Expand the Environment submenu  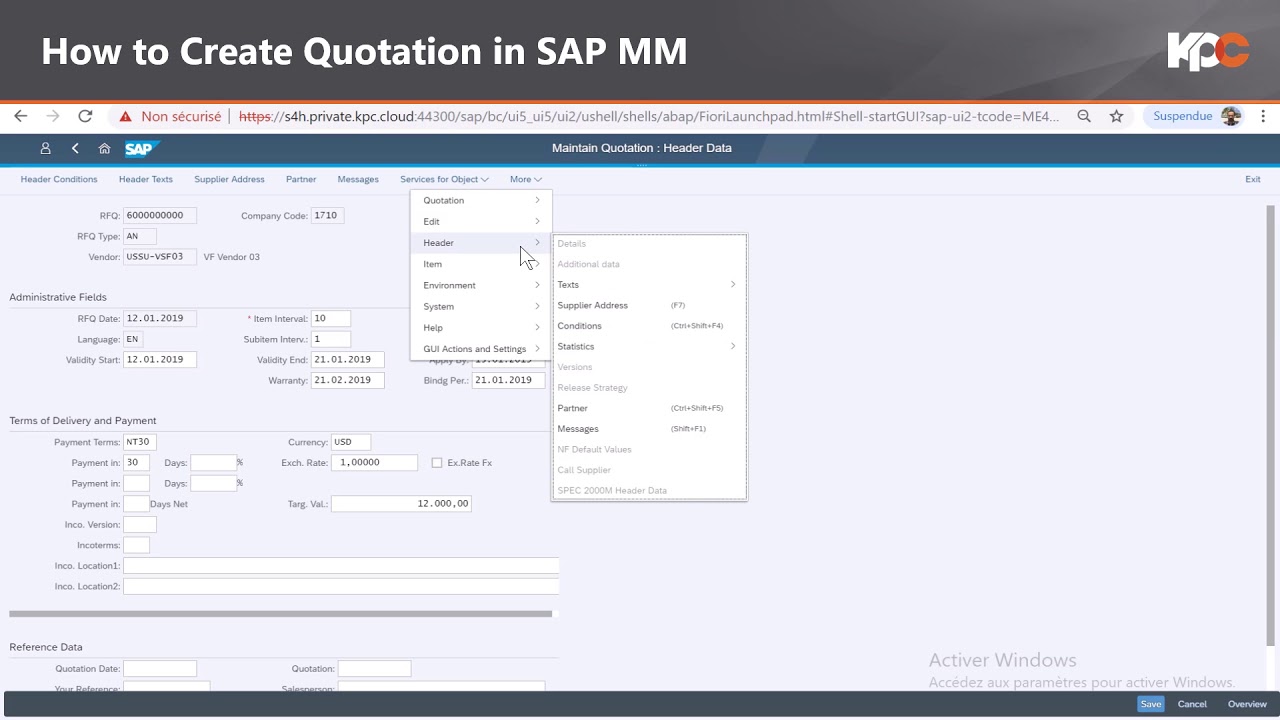click(x=481, y=285)
